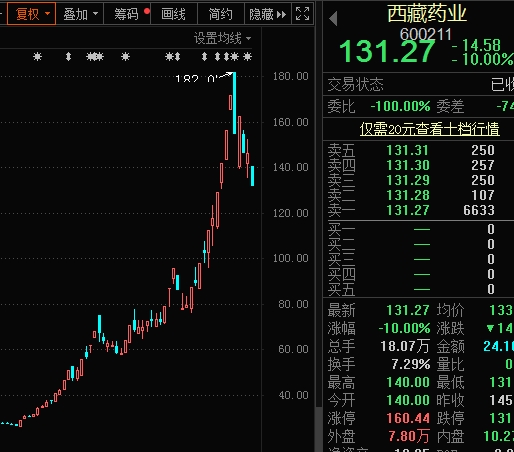Click the first star event marker above chart

pyautogui.click(x=37, y=57)
